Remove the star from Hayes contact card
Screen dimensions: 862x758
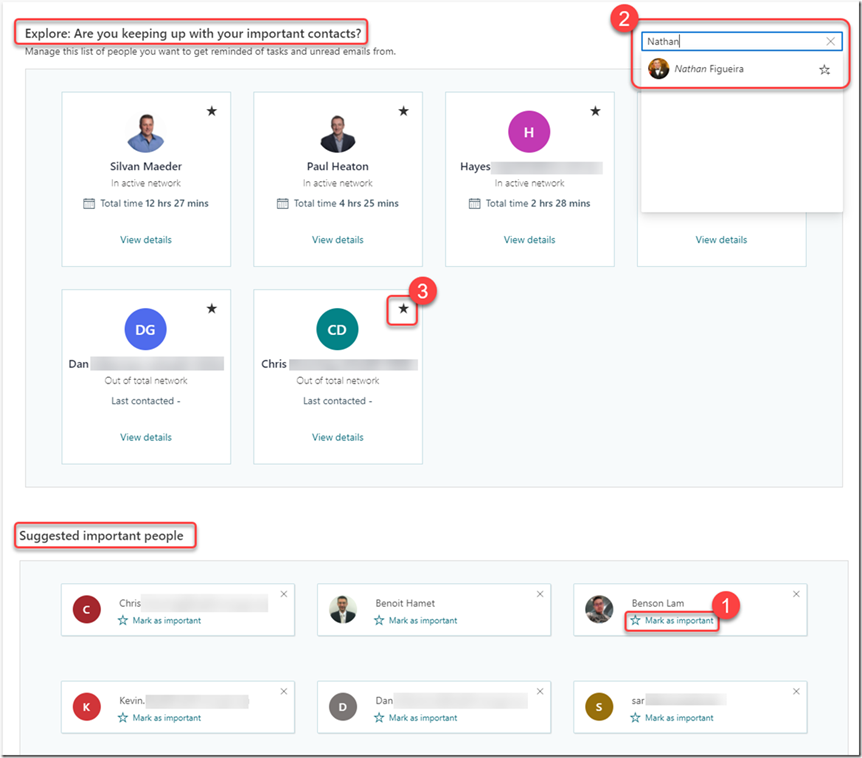click(595, 111)
